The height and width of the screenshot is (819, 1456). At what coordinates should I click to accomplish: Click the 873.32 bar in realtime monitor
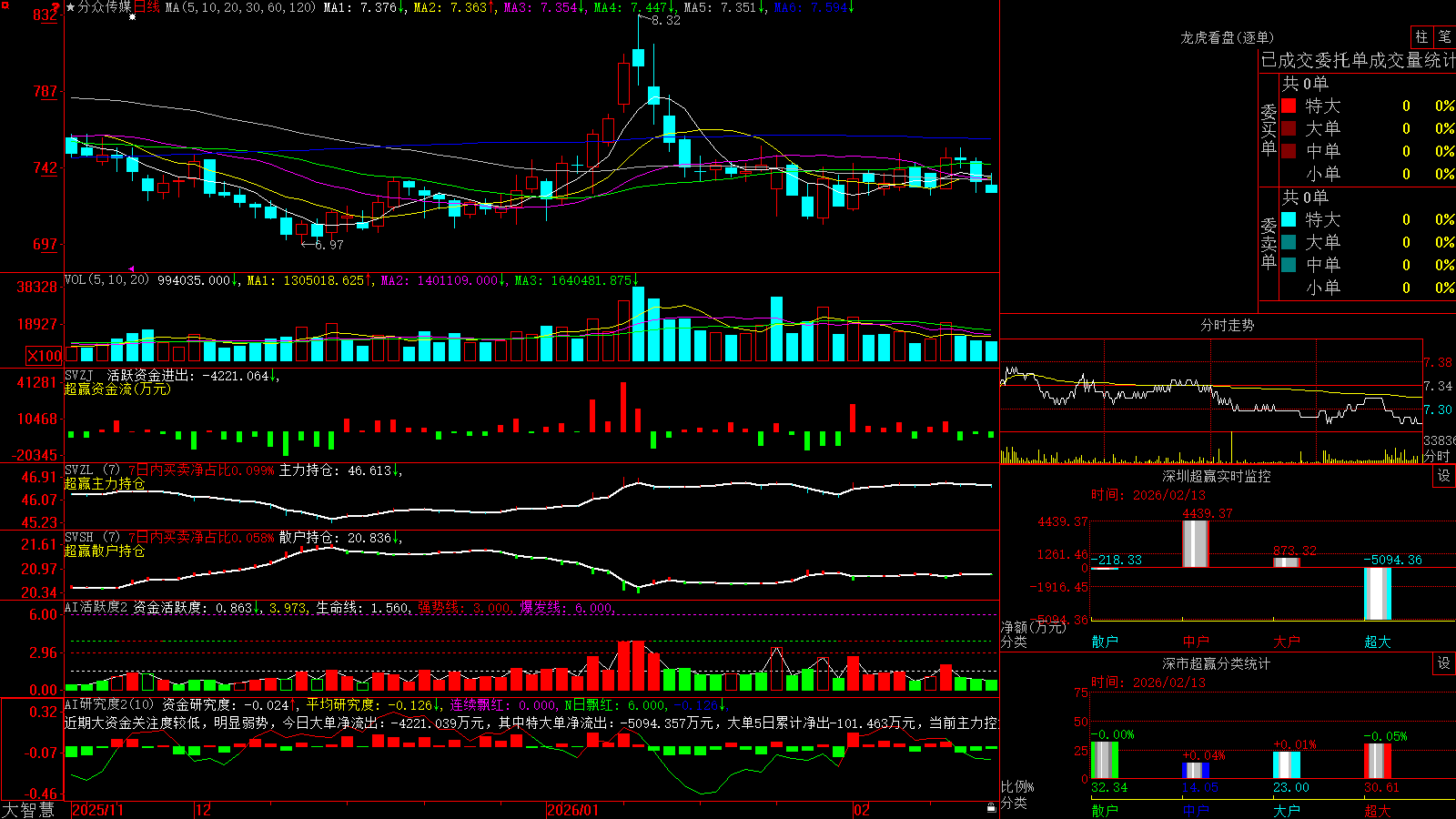[x=1287, y=562]
